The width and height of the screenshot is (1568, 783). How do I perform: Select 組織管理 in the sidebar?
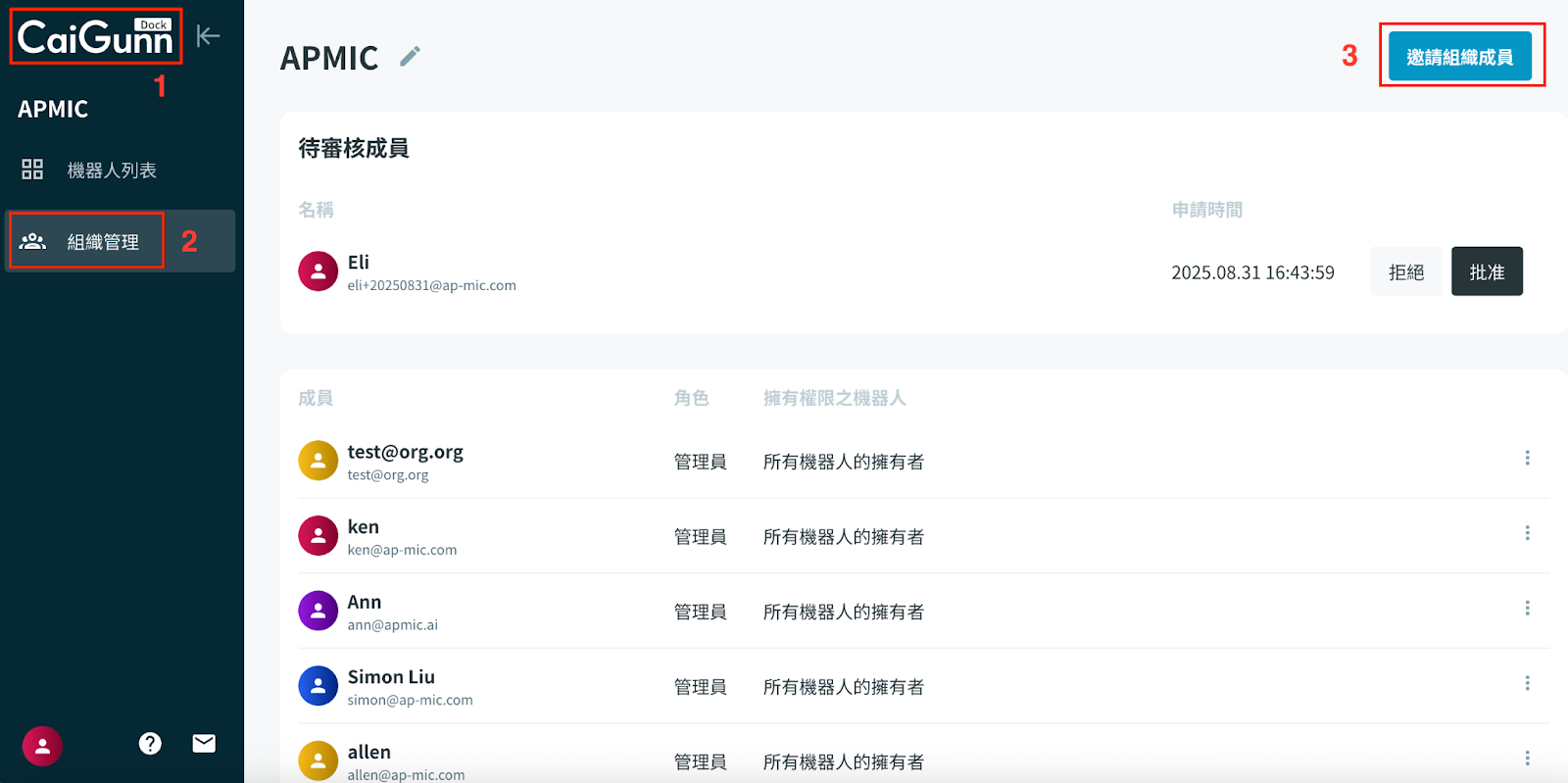tap(102, 242)
